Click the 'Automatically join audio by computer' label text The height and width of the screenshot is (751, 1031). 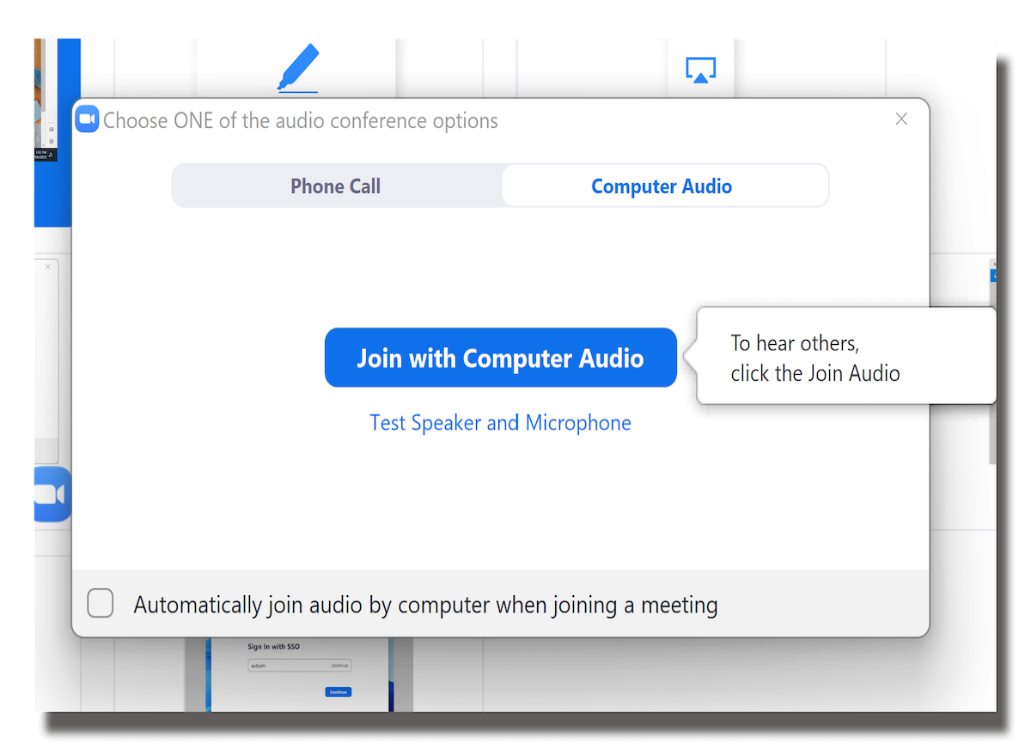[425, 605]
